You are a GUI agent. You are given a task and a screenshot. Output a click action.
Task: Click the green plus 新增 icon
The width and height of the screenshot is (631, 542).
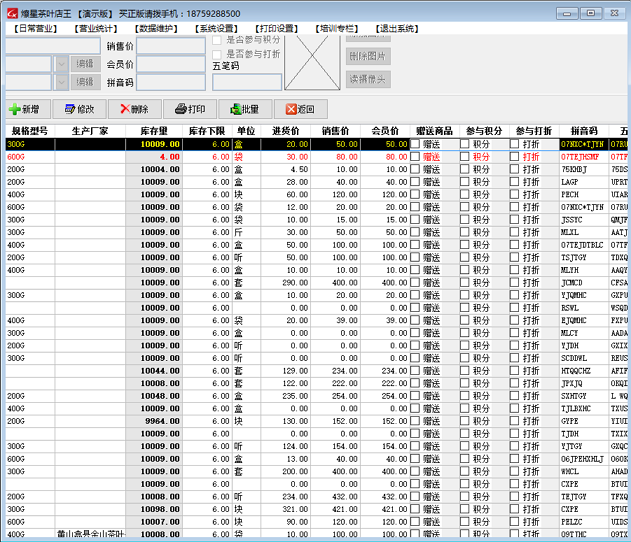pos(14,109)
